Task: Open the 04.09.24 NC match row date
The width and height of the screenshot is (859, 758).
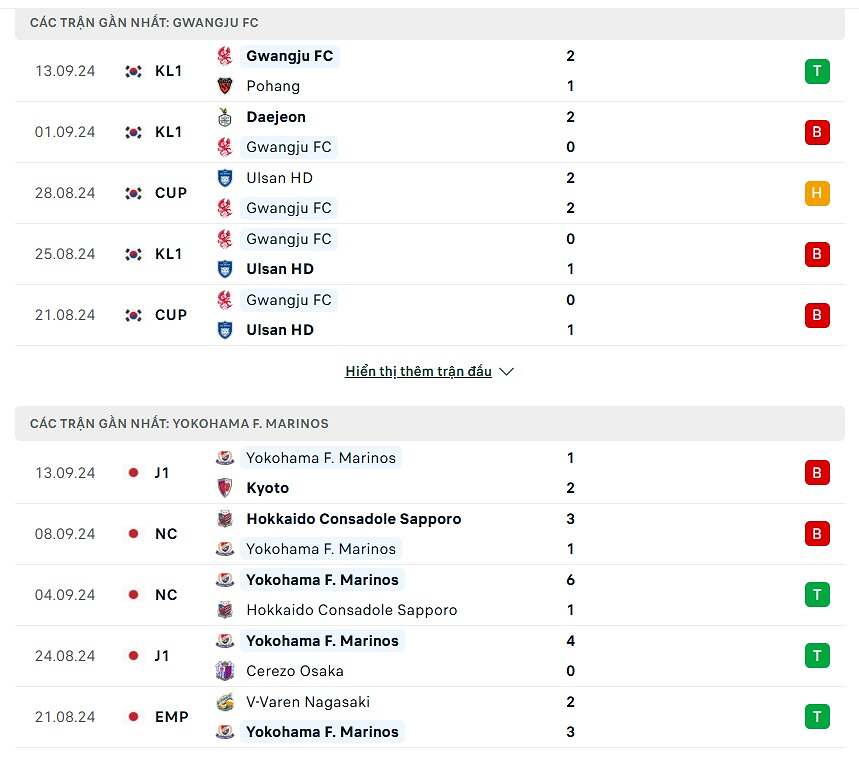Action: (65, 595)
